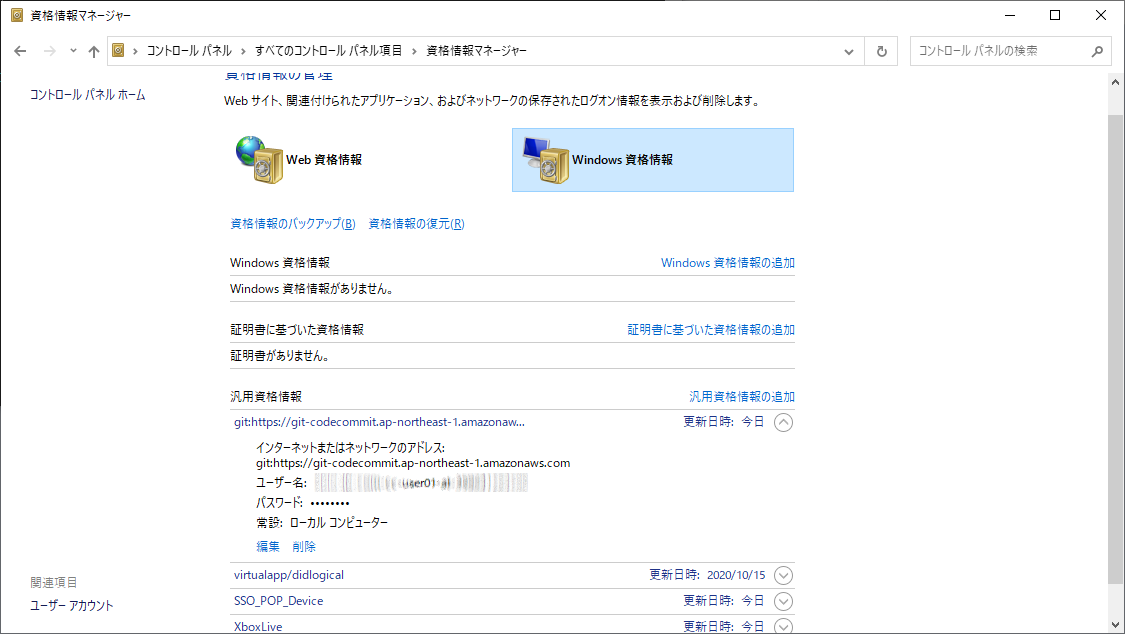The width and height of the screenshot is (1125, 634).
Task: Select the Web 資格情報 vault icon
Action: (260, 160)
